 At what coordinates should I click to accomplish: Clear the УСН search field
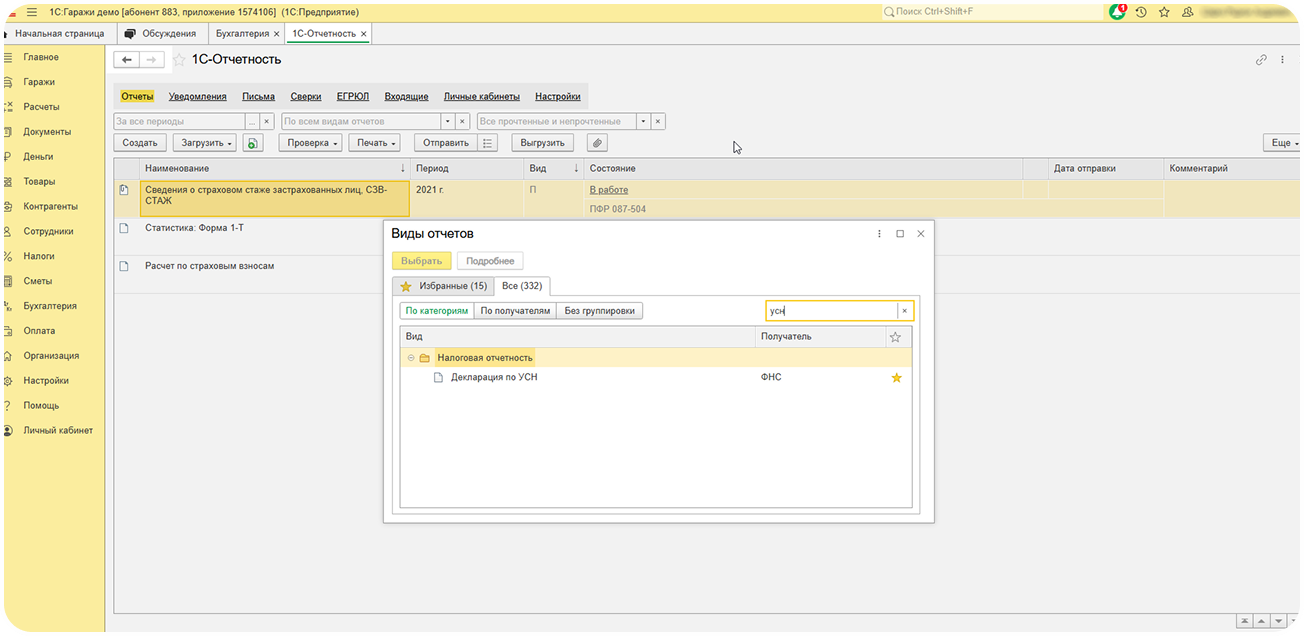[904, 311]
